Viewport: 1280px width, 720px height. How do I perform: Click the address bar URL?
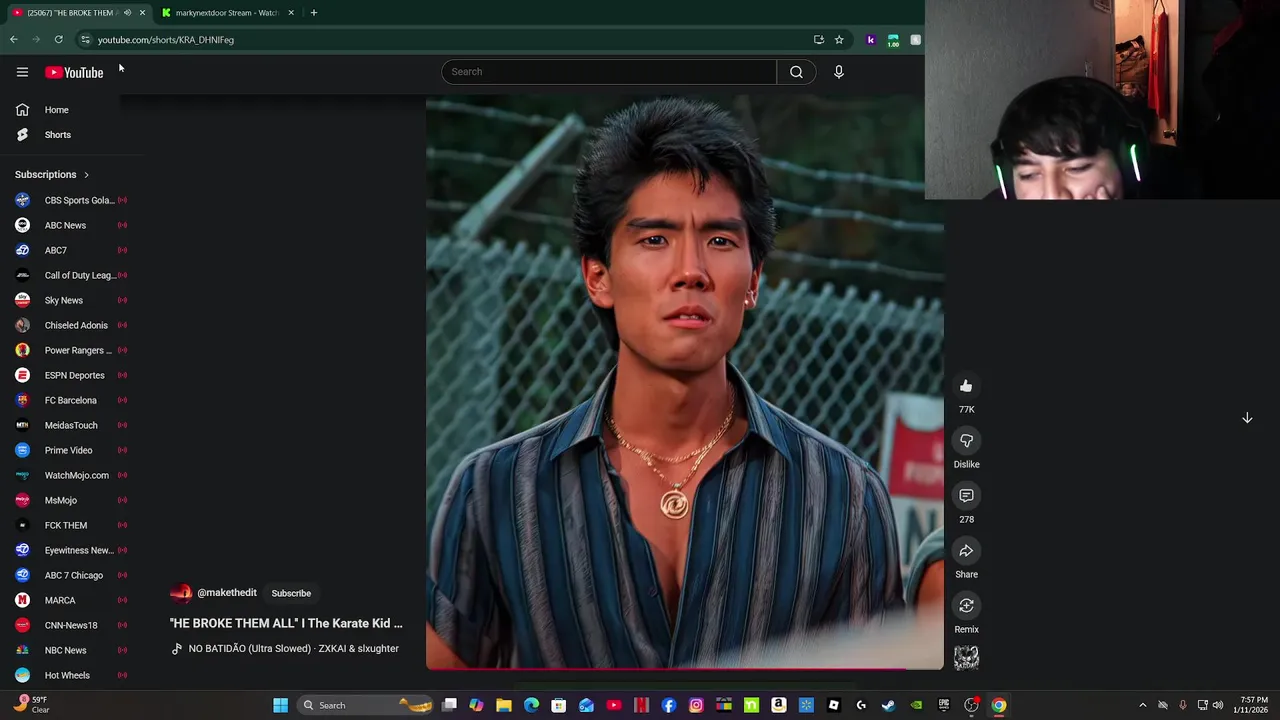pyautogui.click(x=166, y=40)
